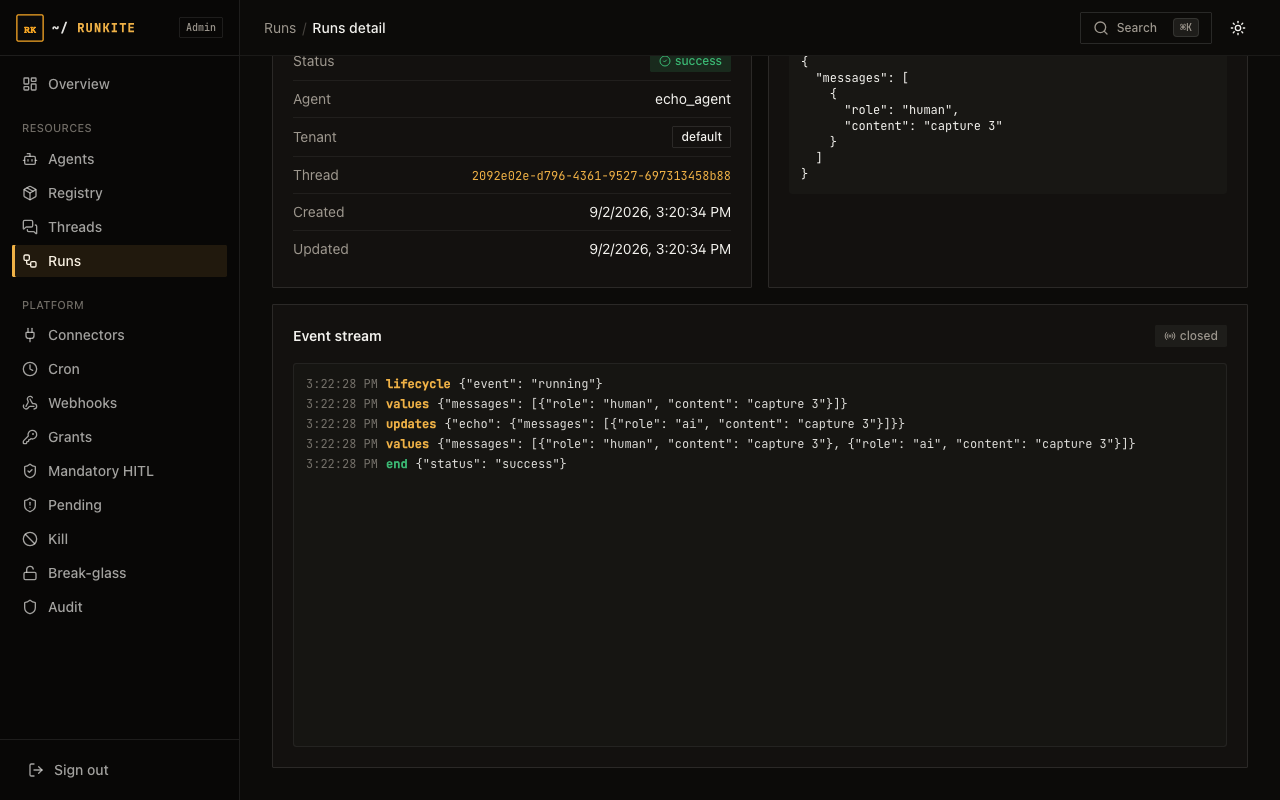The image size is (1280, 800).
Task: Click the Agents robot icon
Action: (30, 159)
